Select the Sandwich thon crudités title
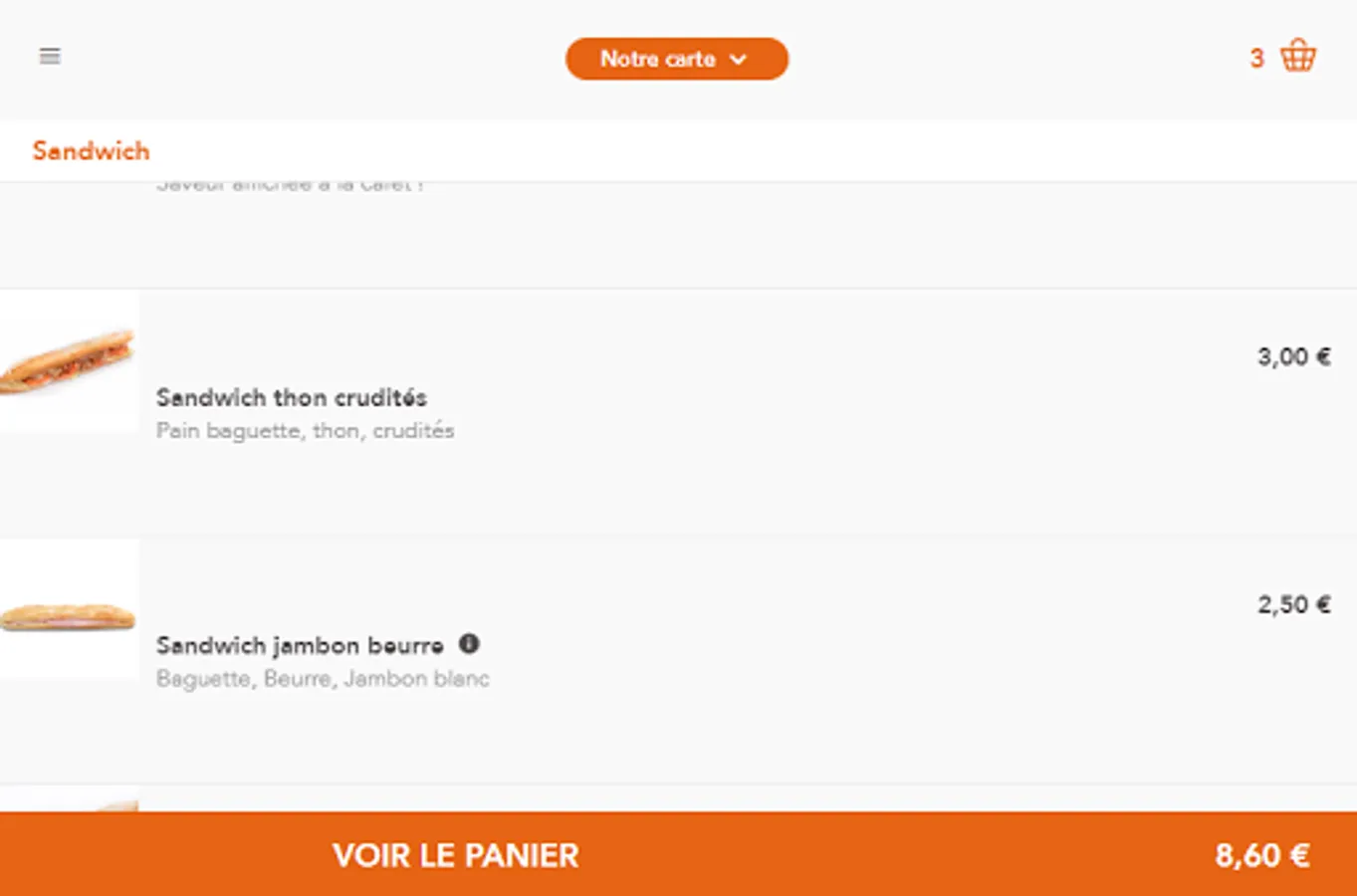 coord(292,397)
